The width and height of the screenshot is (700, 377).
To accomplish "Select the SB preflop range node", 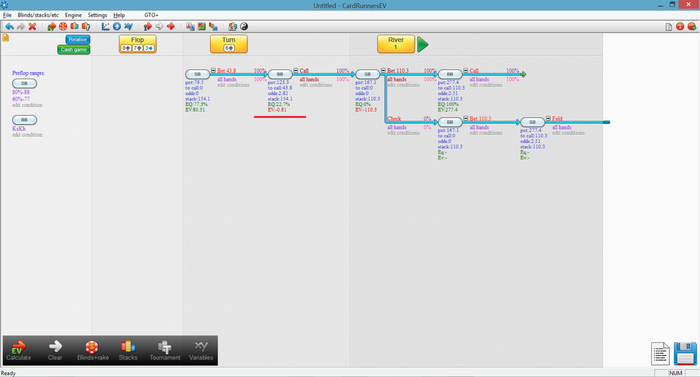I will pos(25,84).
